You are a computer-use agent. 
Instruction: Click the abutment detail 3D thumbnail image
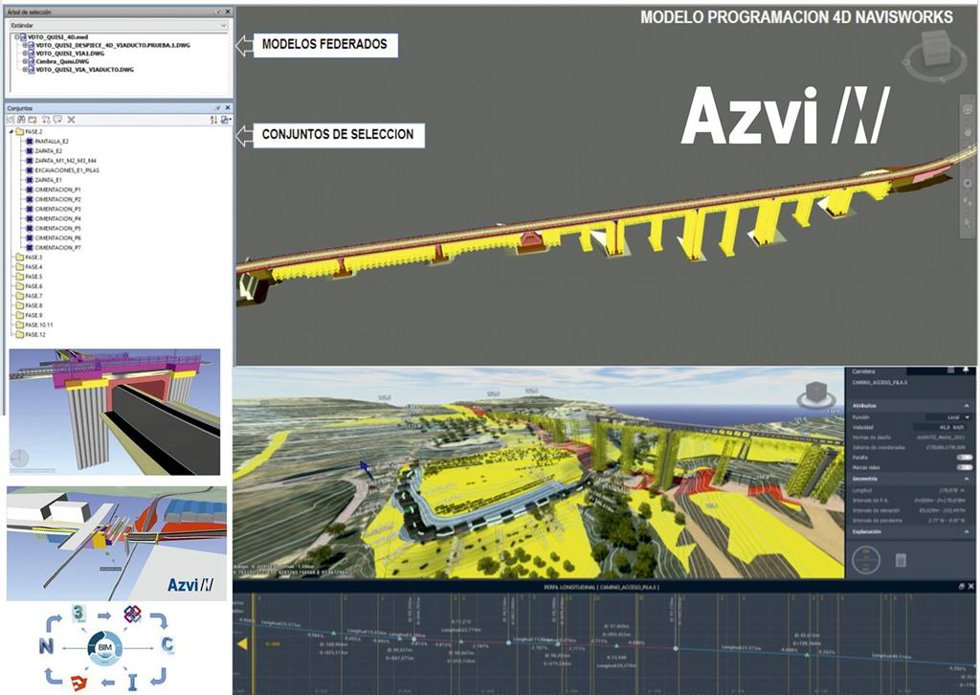coord(114,412)
